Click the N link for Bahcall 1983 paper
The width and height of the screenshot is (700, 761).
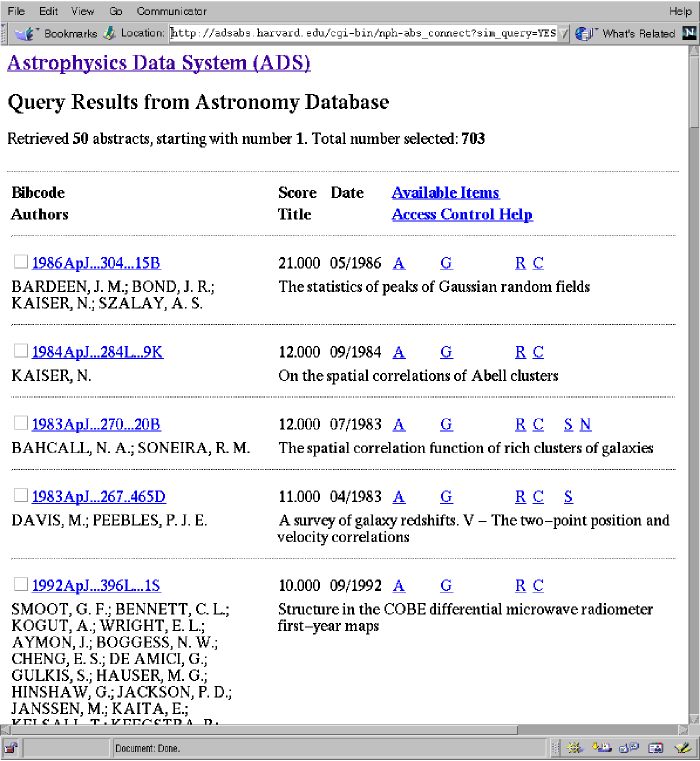585,424
